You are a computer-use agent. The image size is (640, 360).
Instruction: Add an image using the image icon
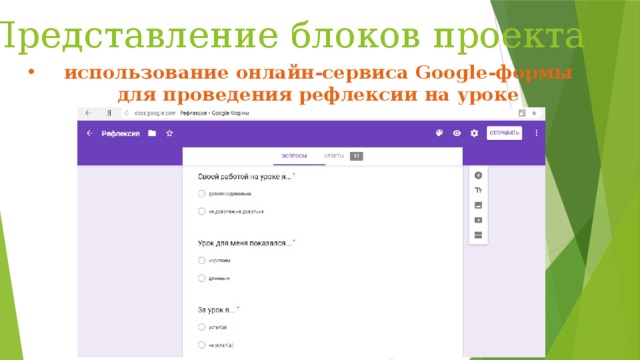[x=478, y=205]
